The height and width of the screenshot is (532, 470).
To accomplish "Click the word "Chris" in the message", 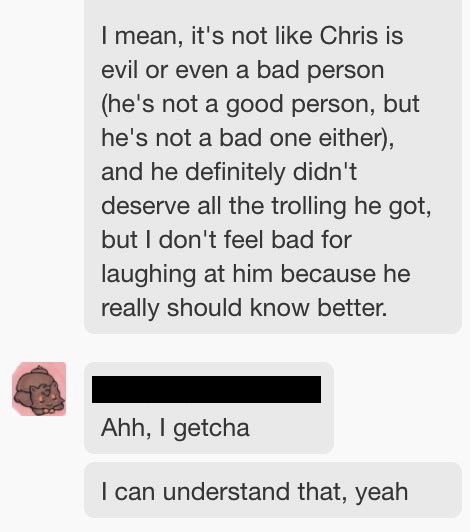I will click(x=349, y=36).
